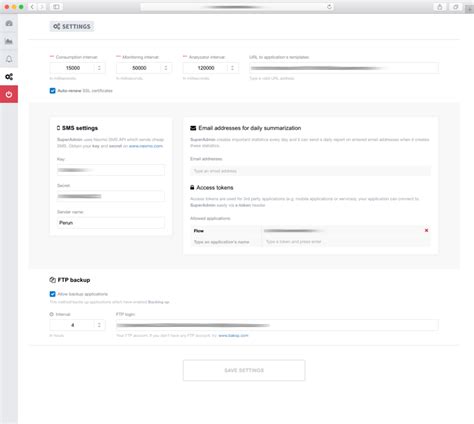Adjust FTP backup Interval stepper arrows
Viewport: 474px width, 424px height.
(x=99, y=325)
